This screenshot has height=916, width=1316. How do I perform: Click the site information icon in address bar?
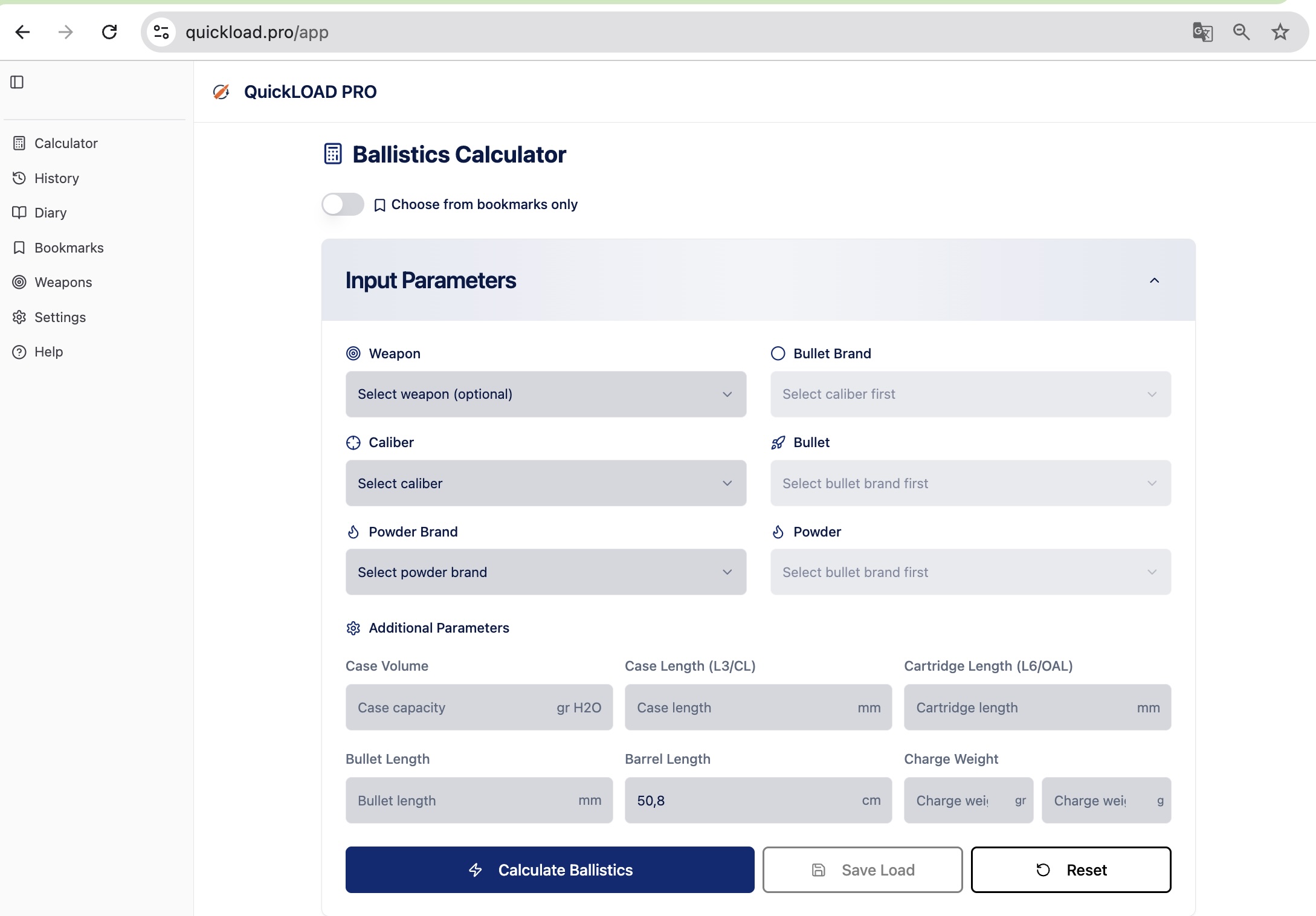point(161,32)
